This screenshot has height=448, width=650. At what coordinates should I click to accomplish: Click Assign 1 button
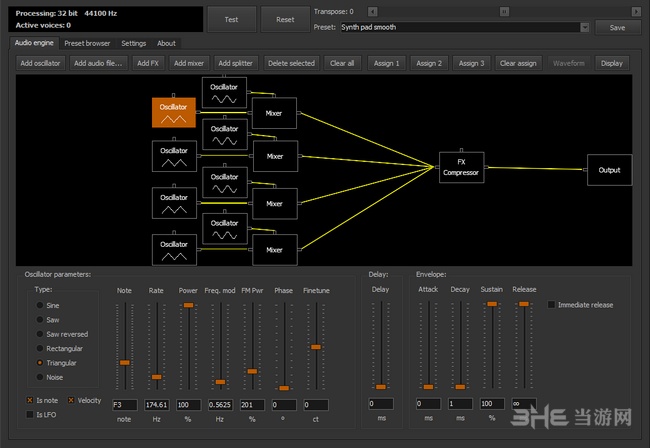pyautogui.click(x=386, y=63)
